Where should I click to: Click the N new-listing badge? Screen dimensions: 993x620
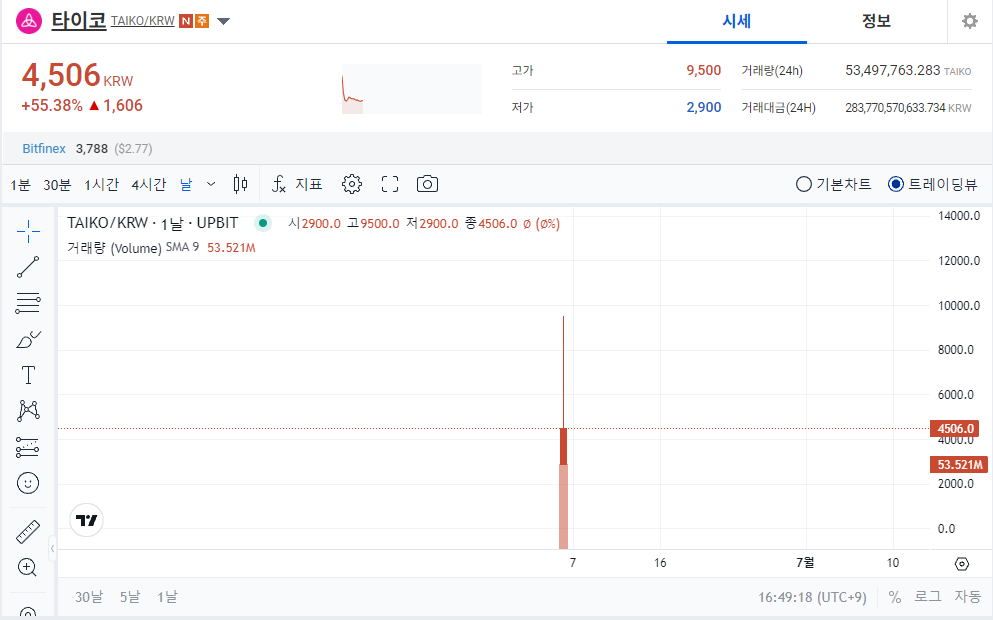tap(186, 21)
